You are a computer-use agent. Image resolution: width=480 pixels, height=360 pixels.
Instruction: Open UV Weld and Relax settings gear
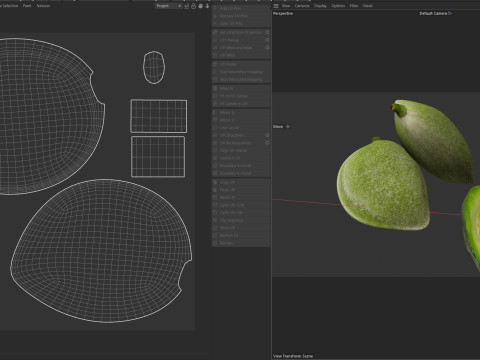point(267,48)
